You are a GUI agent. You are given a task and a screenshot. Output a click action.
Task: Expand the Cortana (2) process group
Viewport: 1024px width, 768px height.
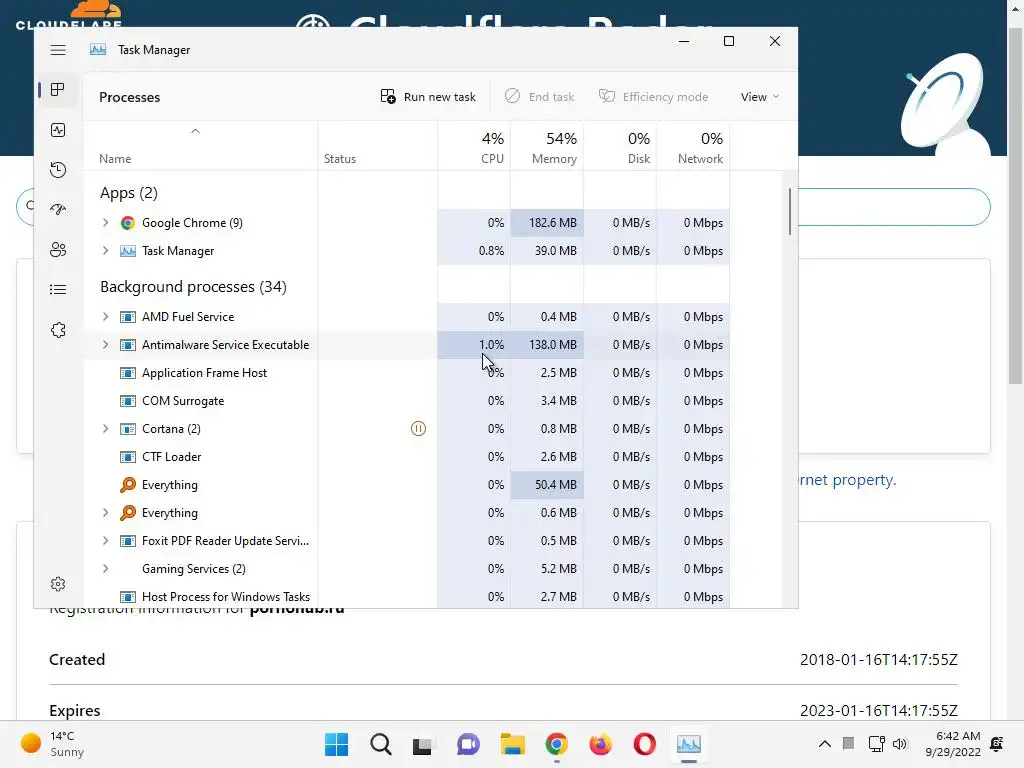tap(105, 428)
